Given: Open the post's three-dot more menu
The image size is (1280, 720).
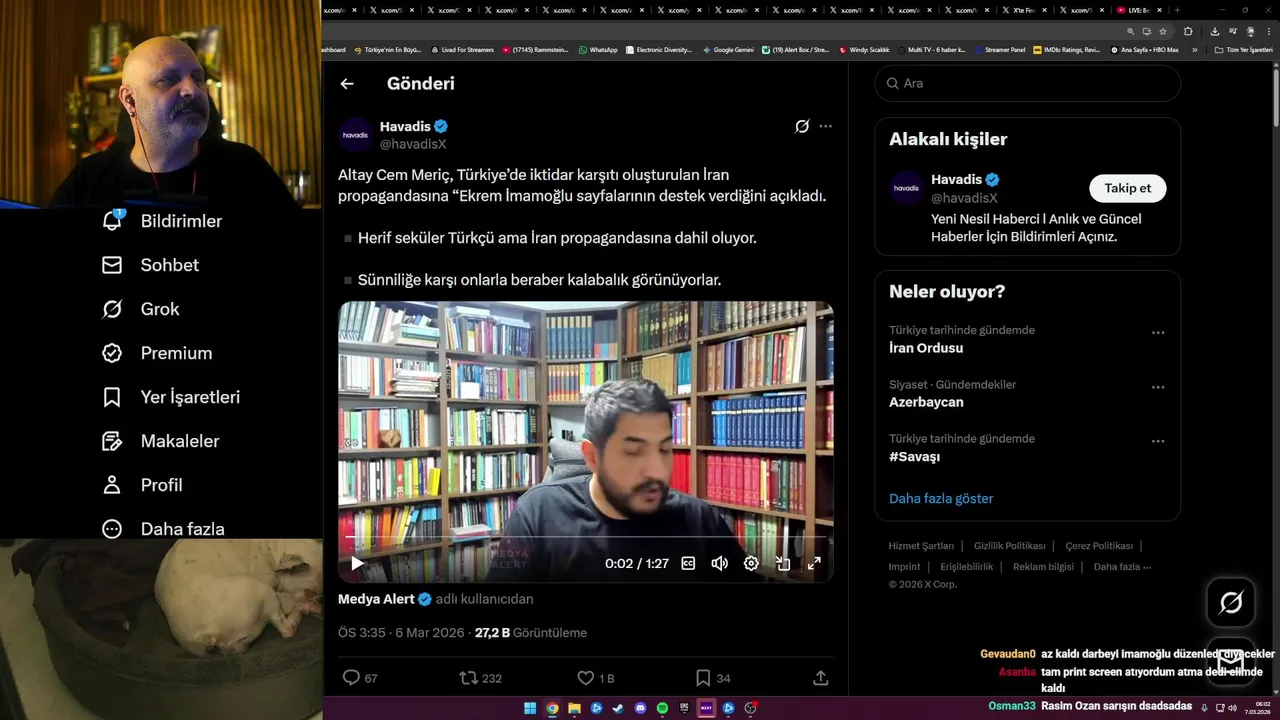Looking at the screenshot, I should coord(825,126).
